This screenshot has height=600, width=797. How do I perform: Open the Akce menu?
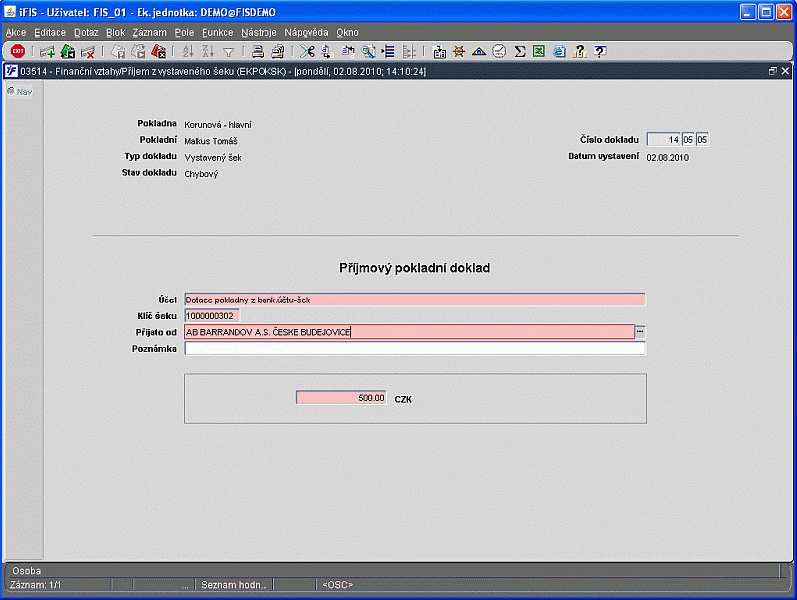click(x=16, y=32)
